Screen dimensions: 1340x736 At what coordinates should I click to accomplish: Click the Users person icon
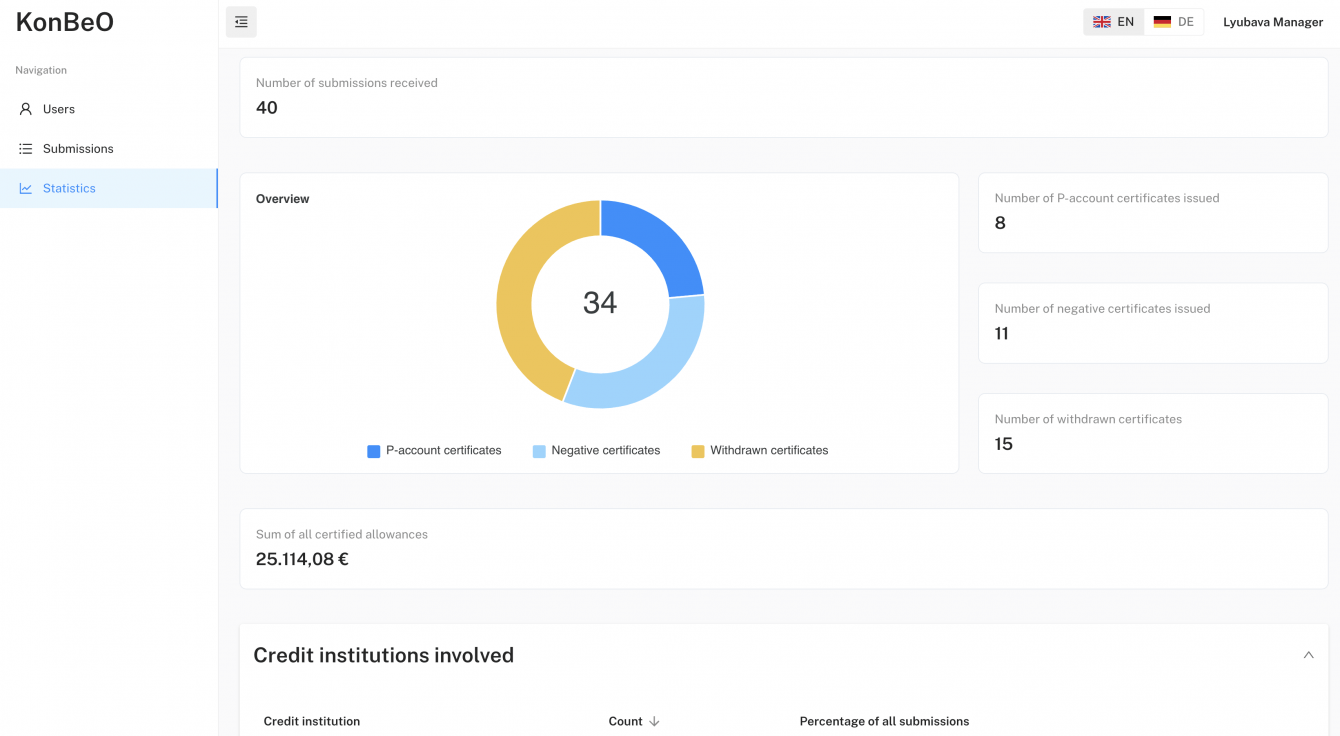[26, 109]
